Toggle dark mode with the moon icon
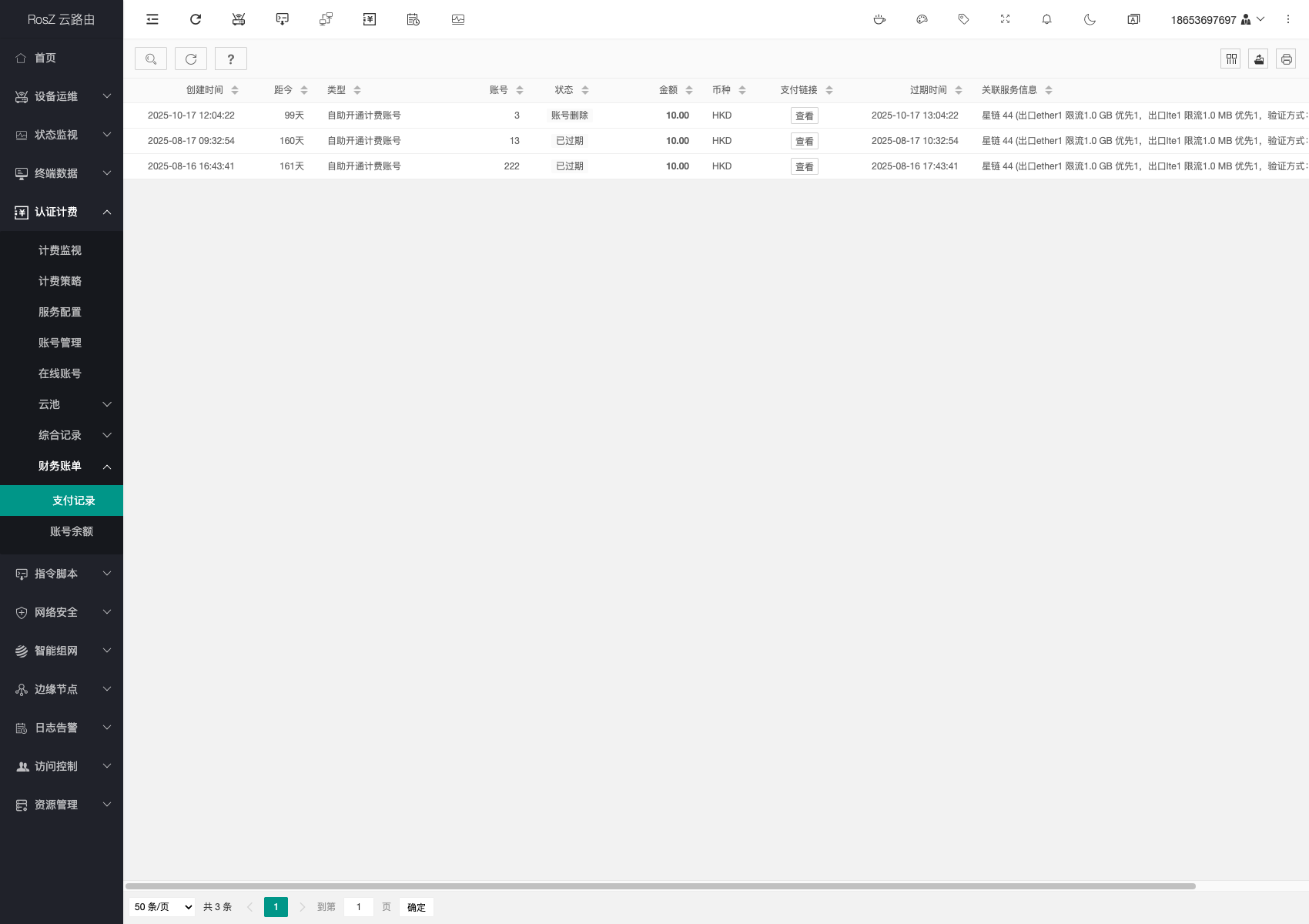The height and width of the screenshot is (924, 1309). pos(1090,19)
